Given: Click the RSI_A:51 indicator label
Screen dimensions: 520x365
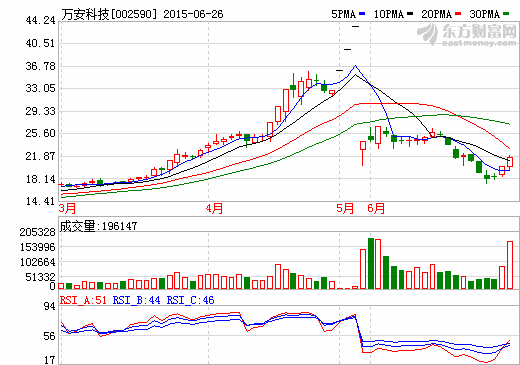Looking at the screenshot, I should click(83, 300).
